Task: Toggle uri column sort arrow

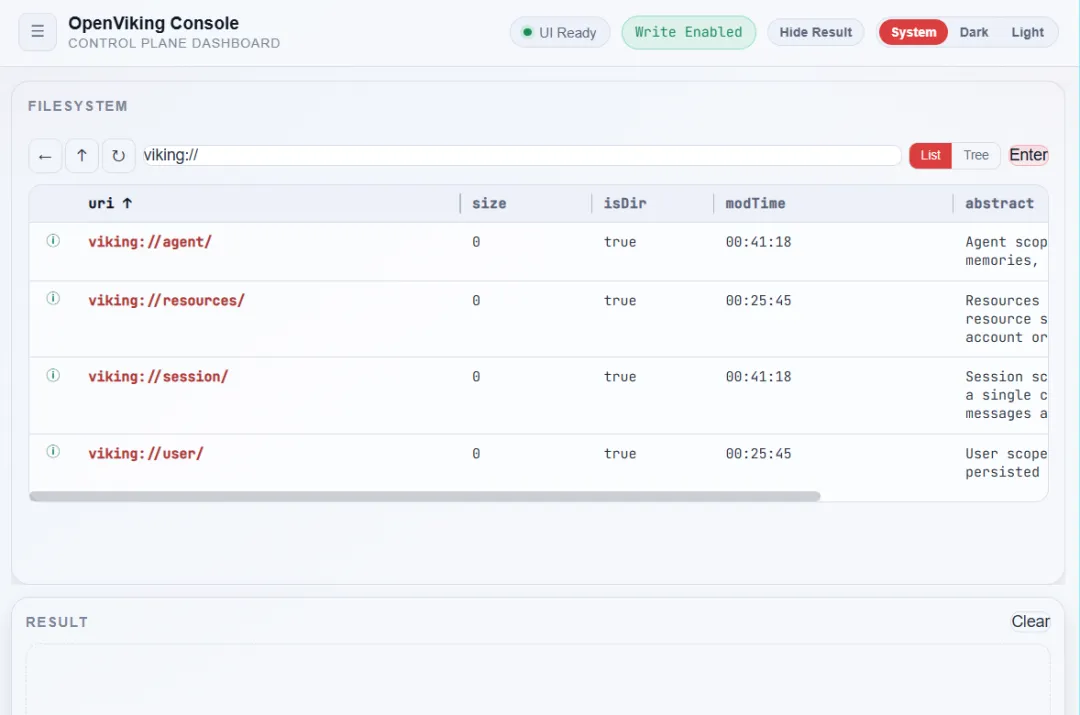Action: coord(127,203)
